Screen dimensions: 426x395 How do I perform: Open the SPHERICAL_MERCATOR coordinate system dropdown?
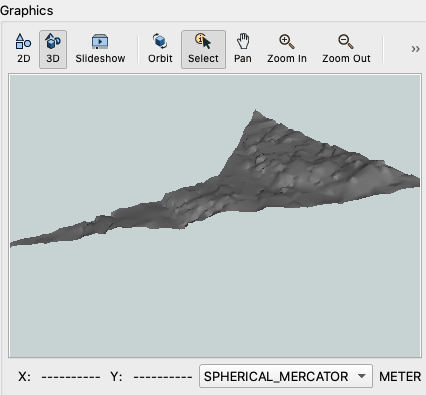[x=286, y=376]
